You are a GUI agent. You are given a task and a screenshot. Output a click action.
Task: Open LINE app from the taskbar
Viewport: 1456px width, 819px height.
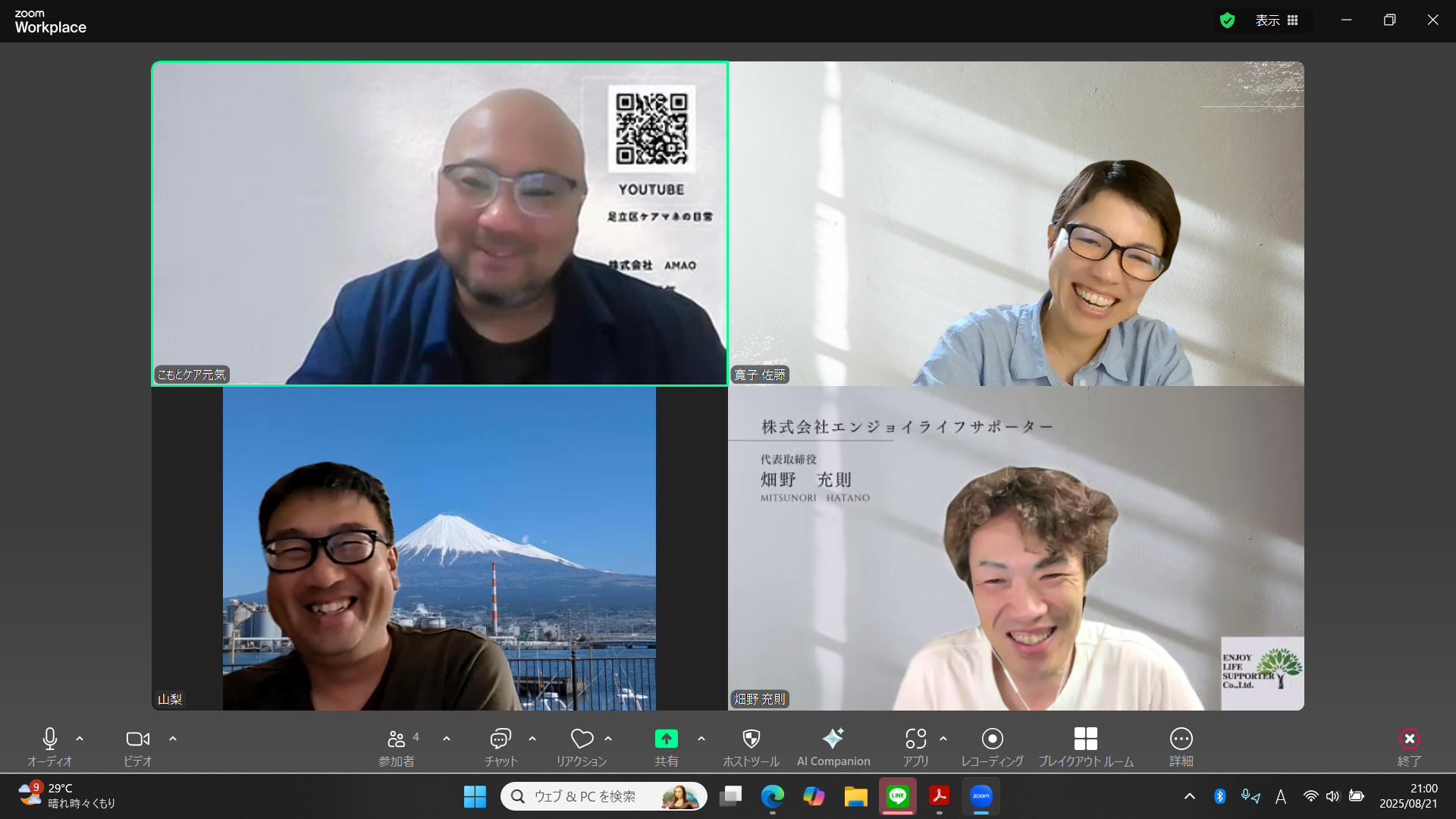pos(898,796)
